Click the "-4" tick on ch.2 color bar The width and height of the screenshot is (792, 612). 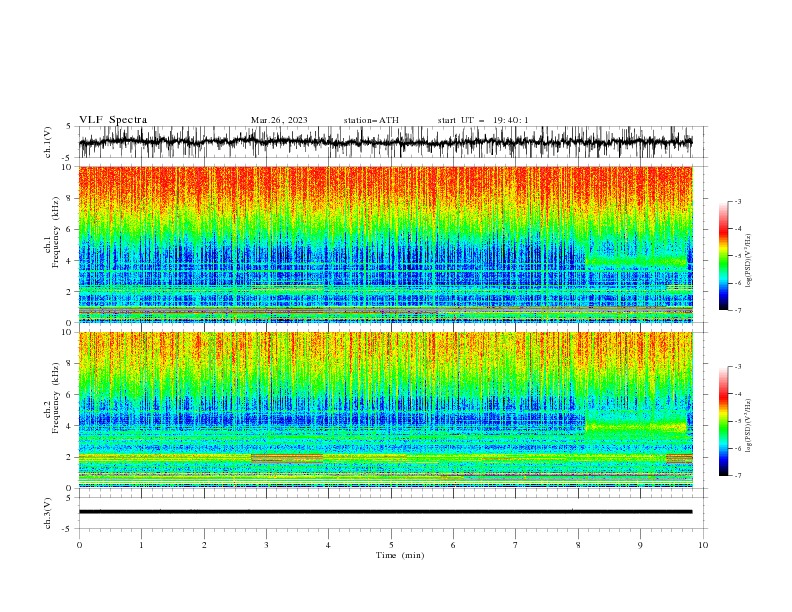(x=738, y=394)
